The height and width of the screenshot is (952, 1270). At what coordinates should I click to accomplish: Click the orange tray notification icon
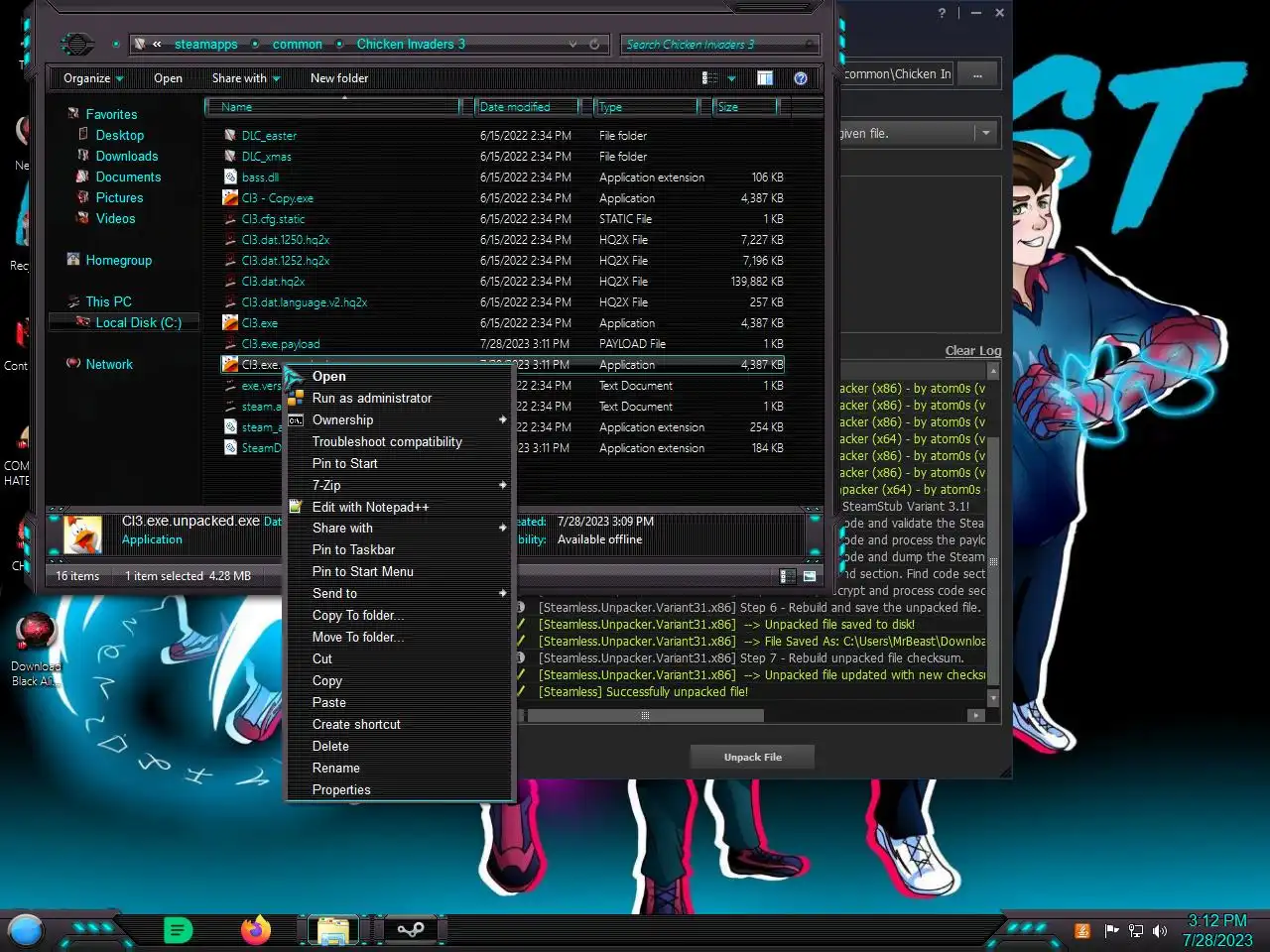tap(1082, 930)
